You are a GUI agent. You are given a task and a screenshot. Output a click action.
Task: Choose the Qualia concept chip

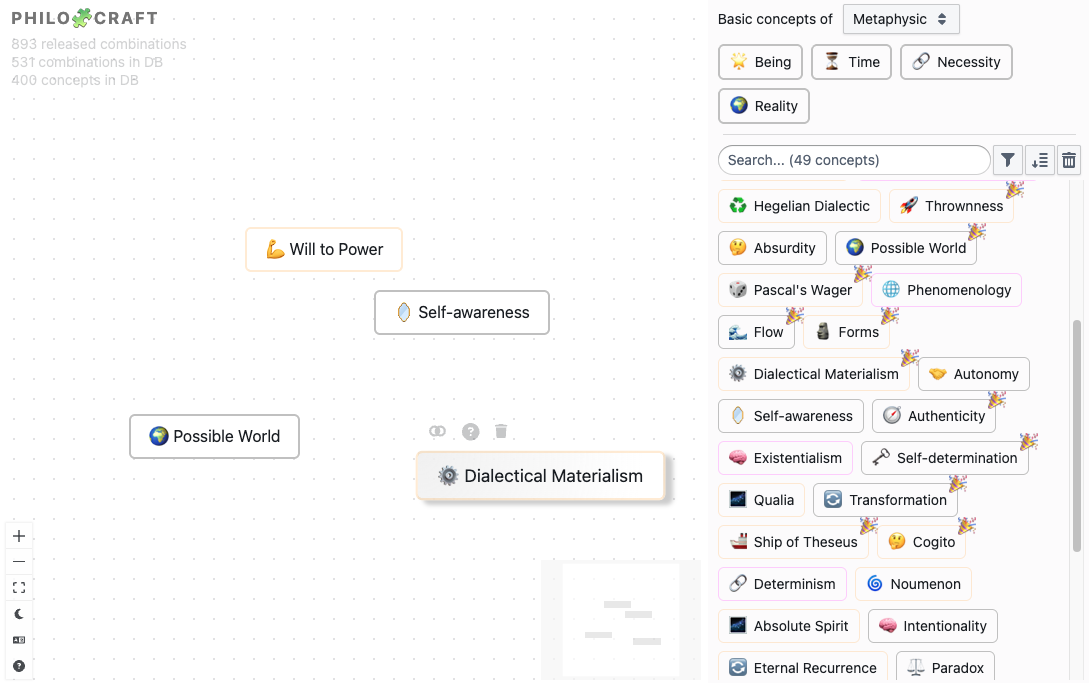[x=762, y=500]
